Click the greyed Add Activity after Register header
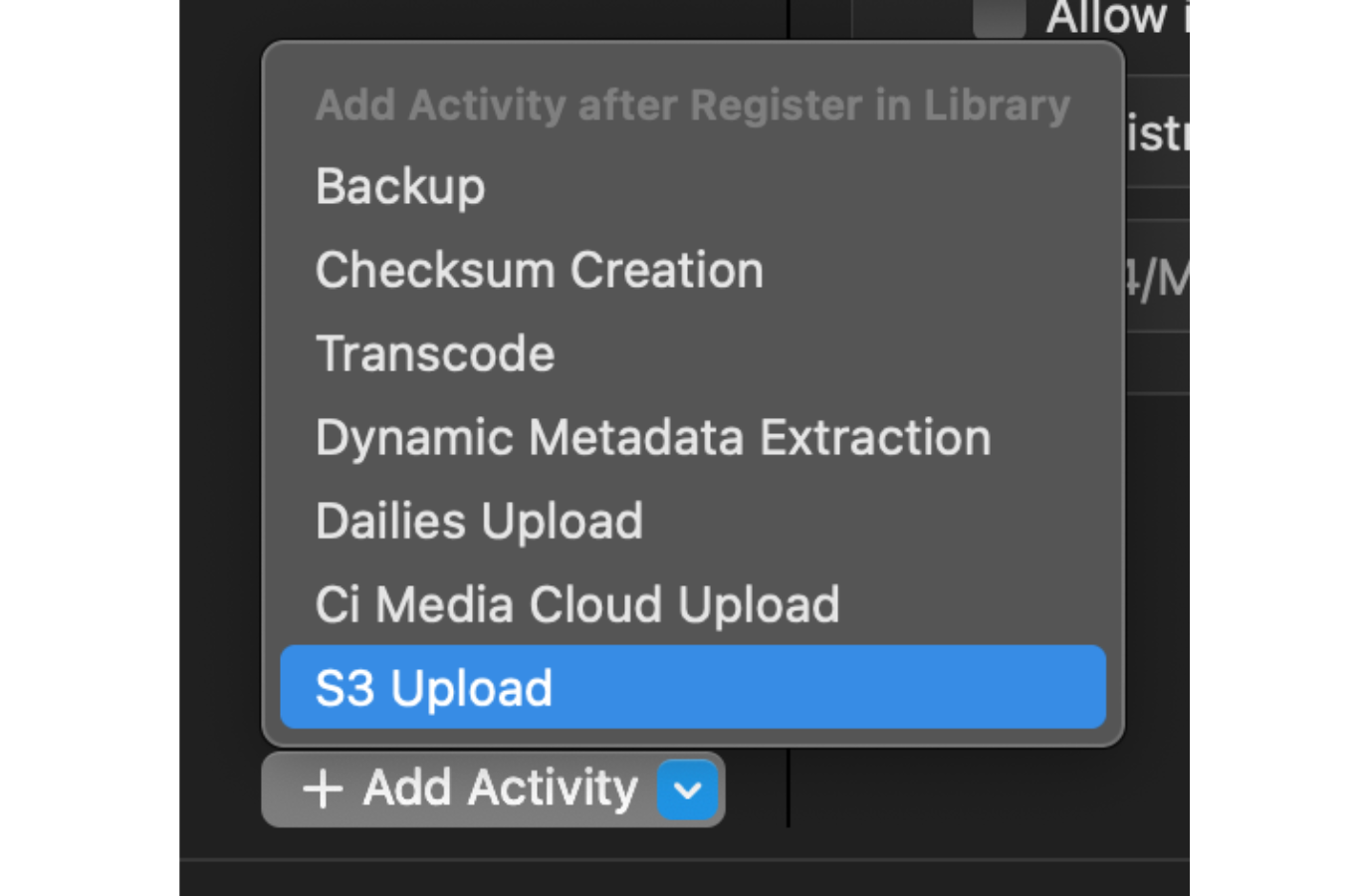The image size is (1369, 896). click(x=692, y=106)
